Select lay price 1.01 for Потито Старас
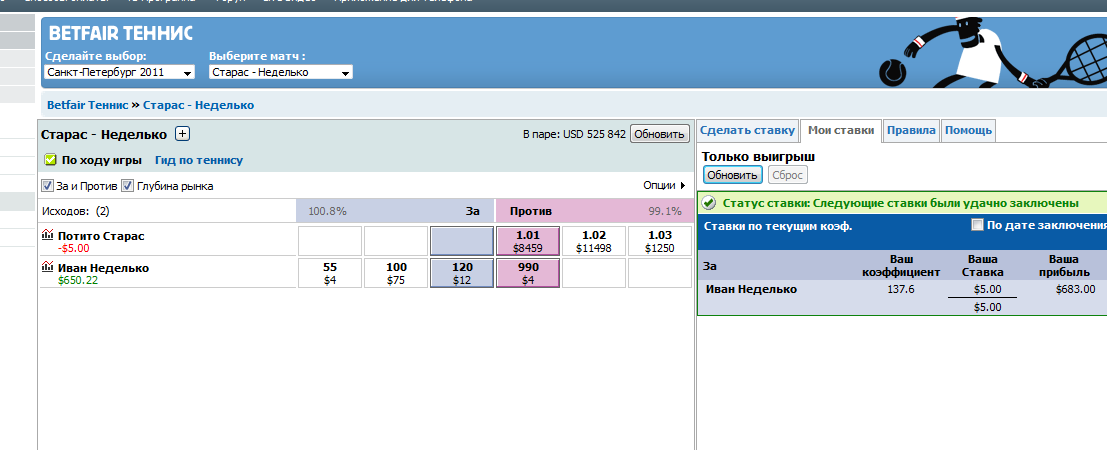 pyautogui.click(x=528, y=242)
